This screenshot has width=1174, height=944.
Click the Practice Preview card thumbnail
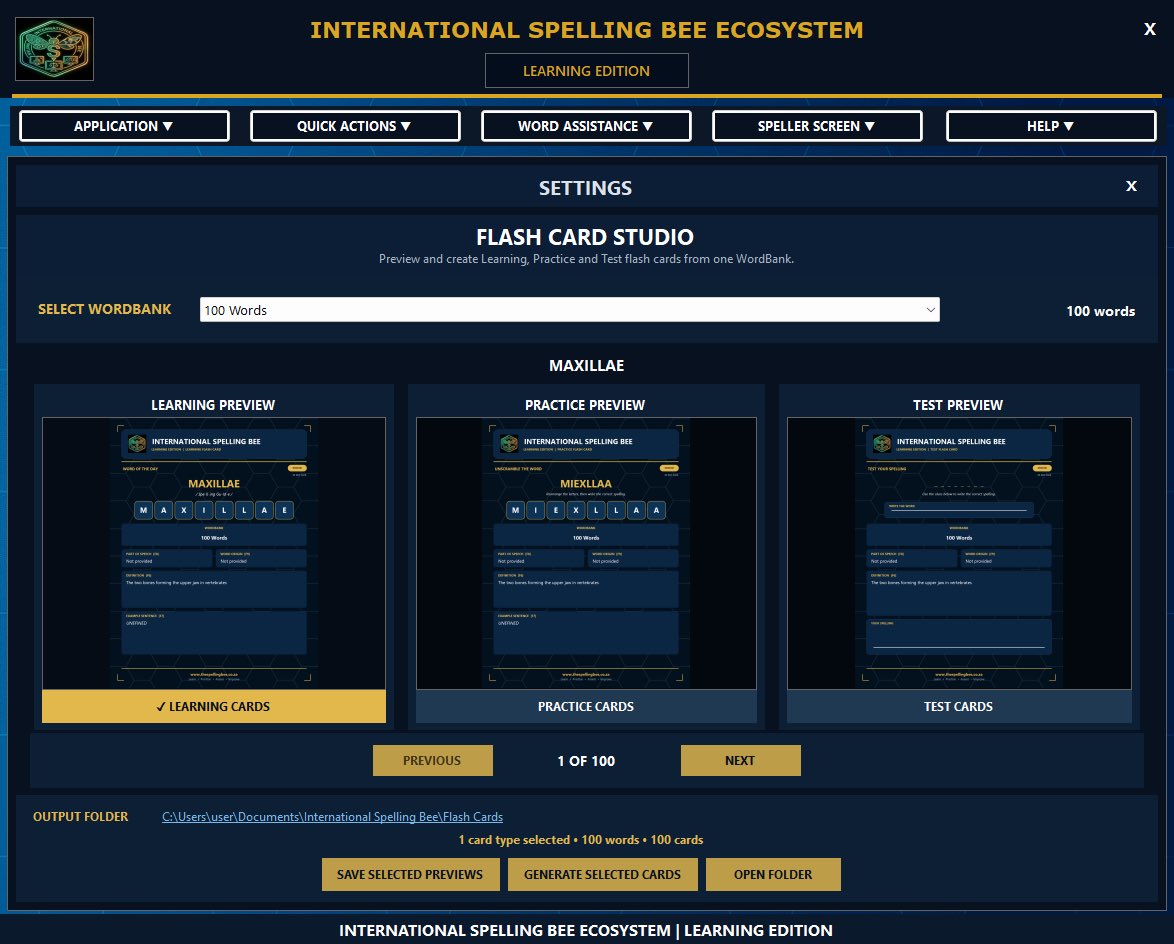(x=586, y=553)
